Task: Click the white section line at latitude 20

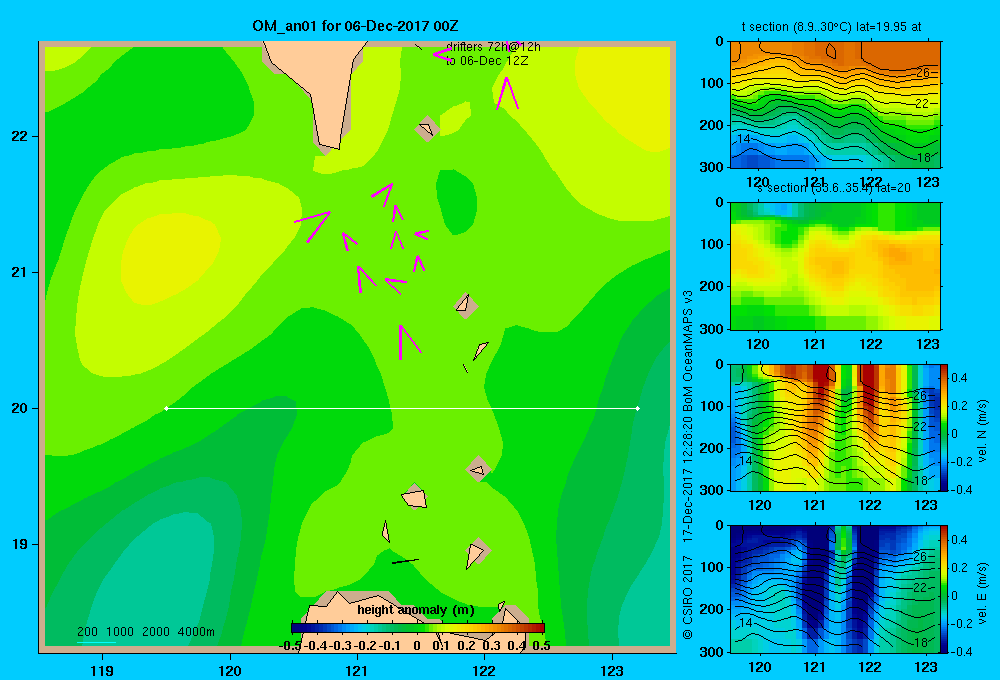Action: 402,408
